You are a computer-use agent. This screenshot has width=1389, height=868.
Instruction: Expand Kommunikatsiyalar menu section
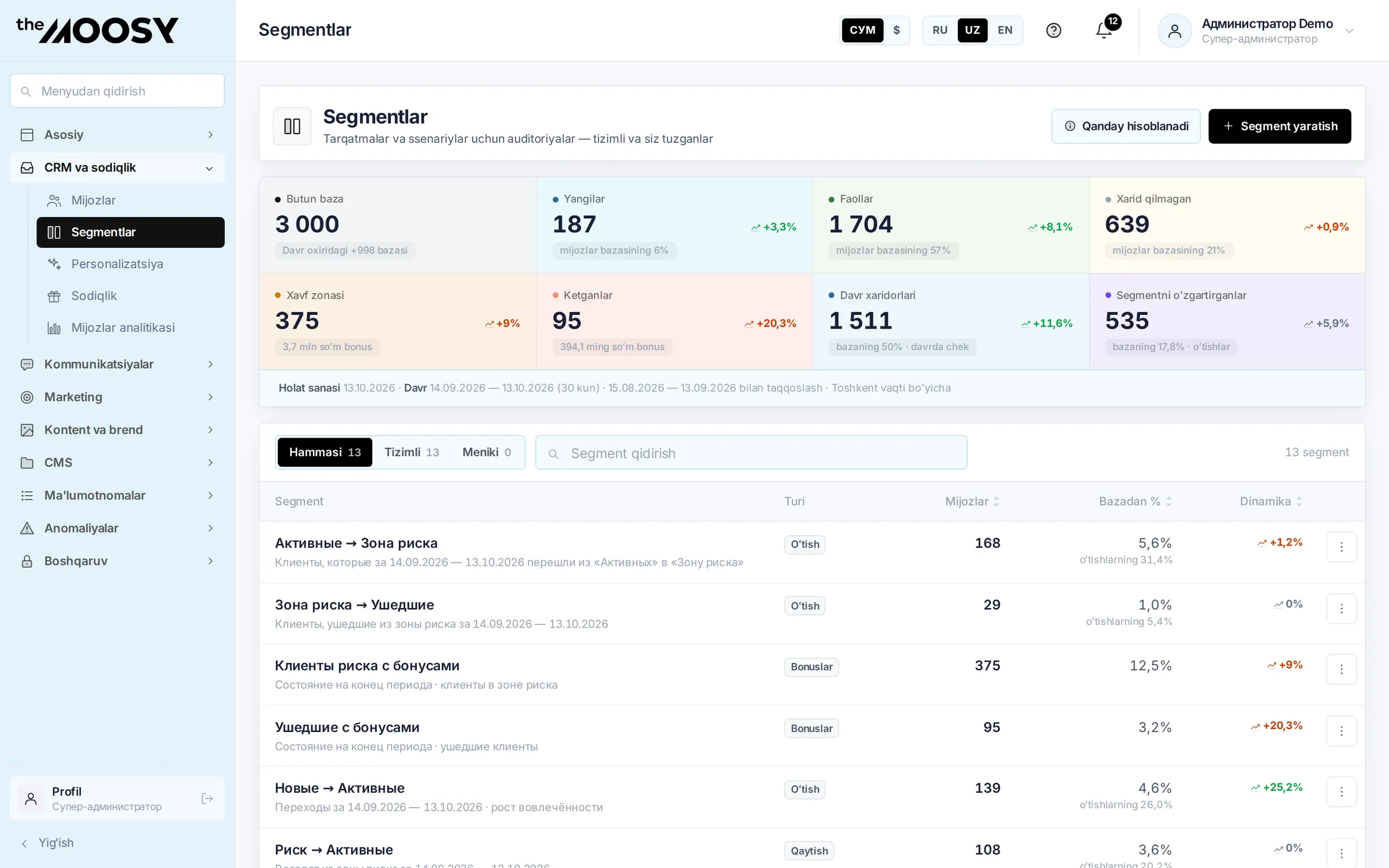pos(117,365)
